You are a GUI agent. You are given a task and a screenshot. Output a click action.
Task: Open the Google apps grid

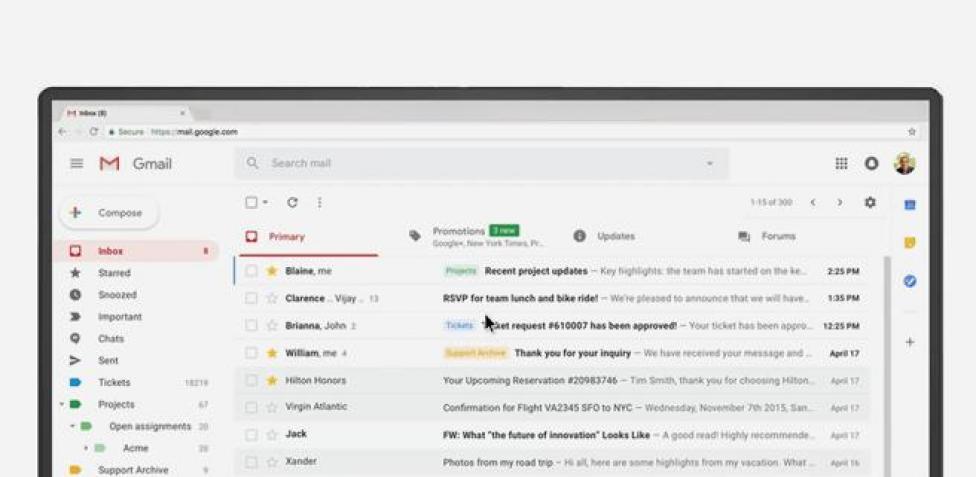point(841,163)
